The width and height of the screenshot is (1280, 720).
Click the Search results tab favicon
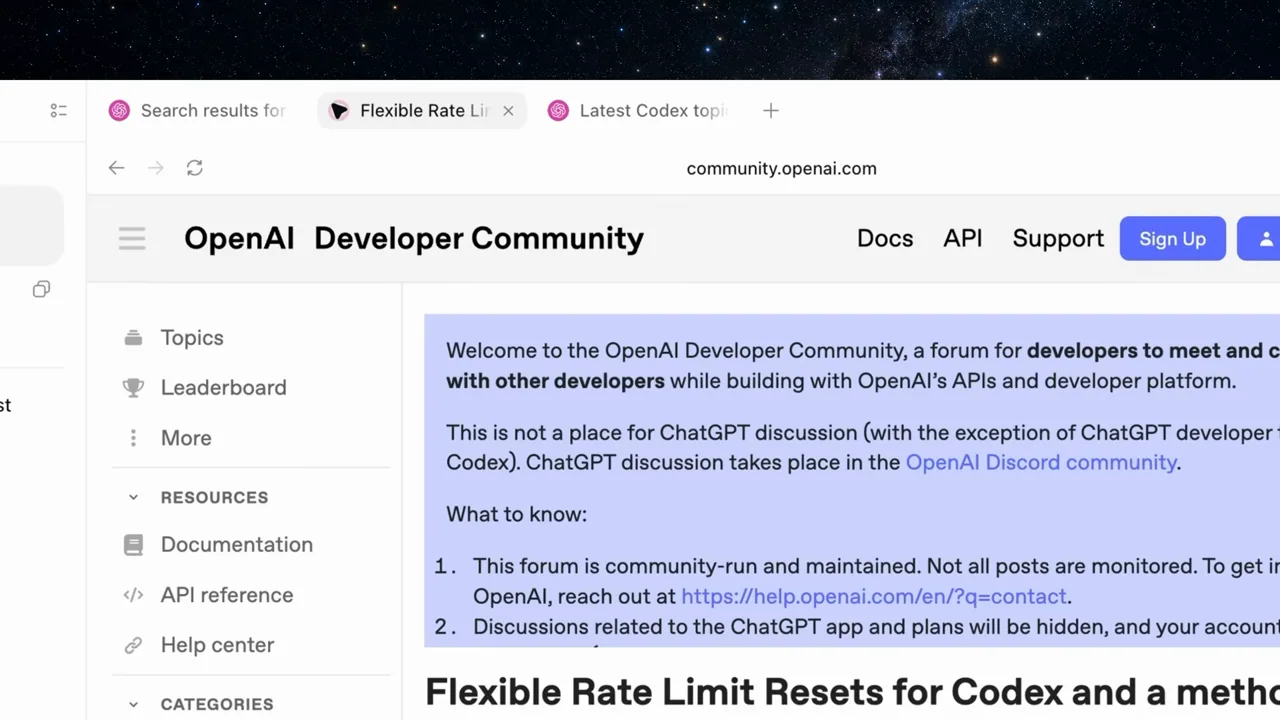click(x=119, y=111)
